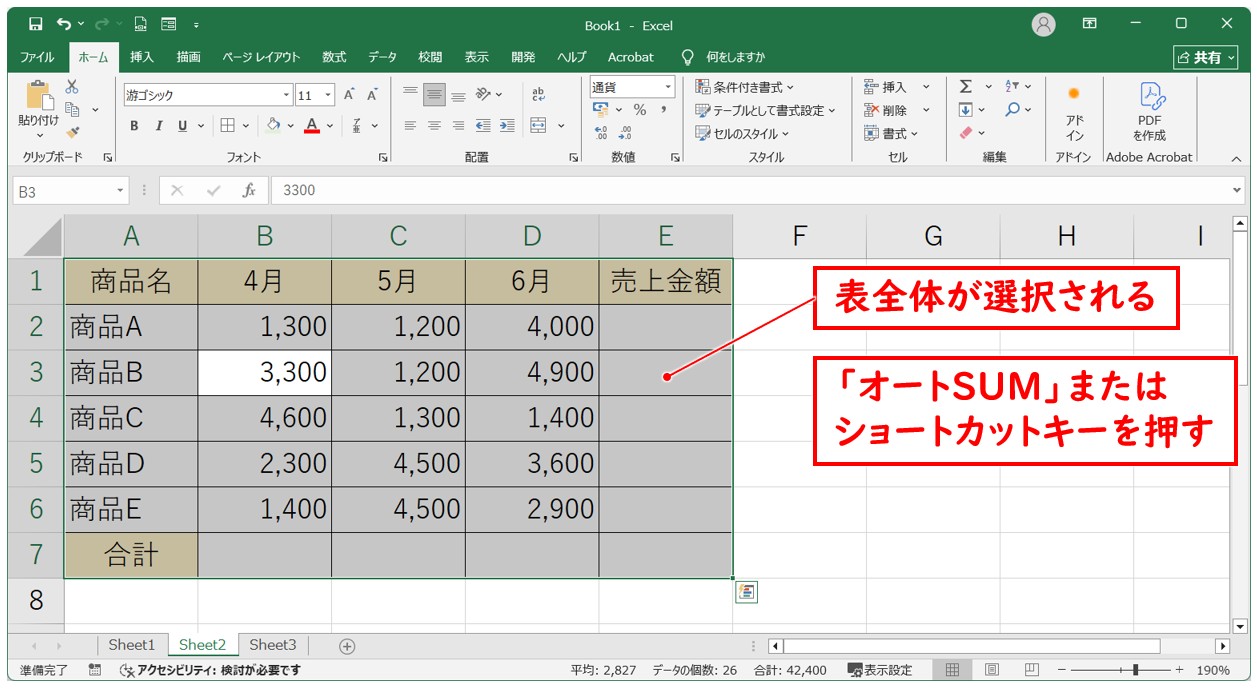The image size is (1257, 689).
Task: Click the AutoSum sigma icon
Action: pos(966,87)
